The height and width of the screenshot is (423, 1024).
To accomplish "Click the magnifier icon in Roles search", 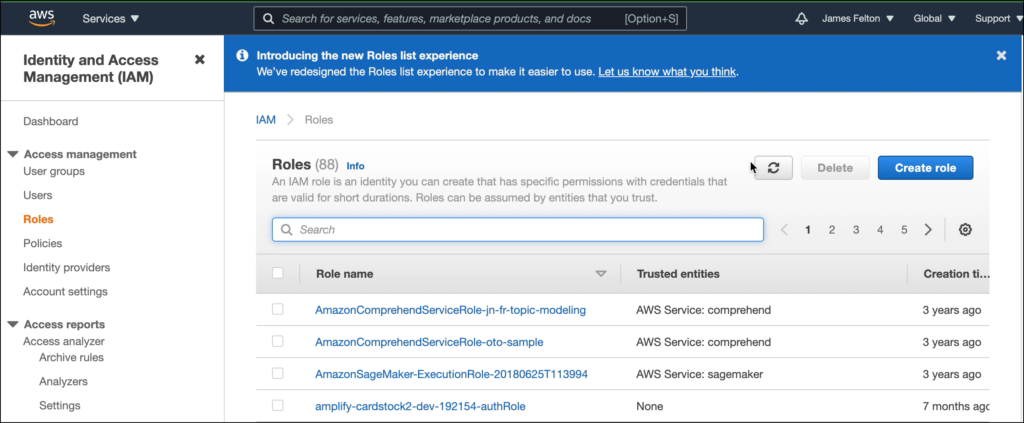I will [286, 230].
